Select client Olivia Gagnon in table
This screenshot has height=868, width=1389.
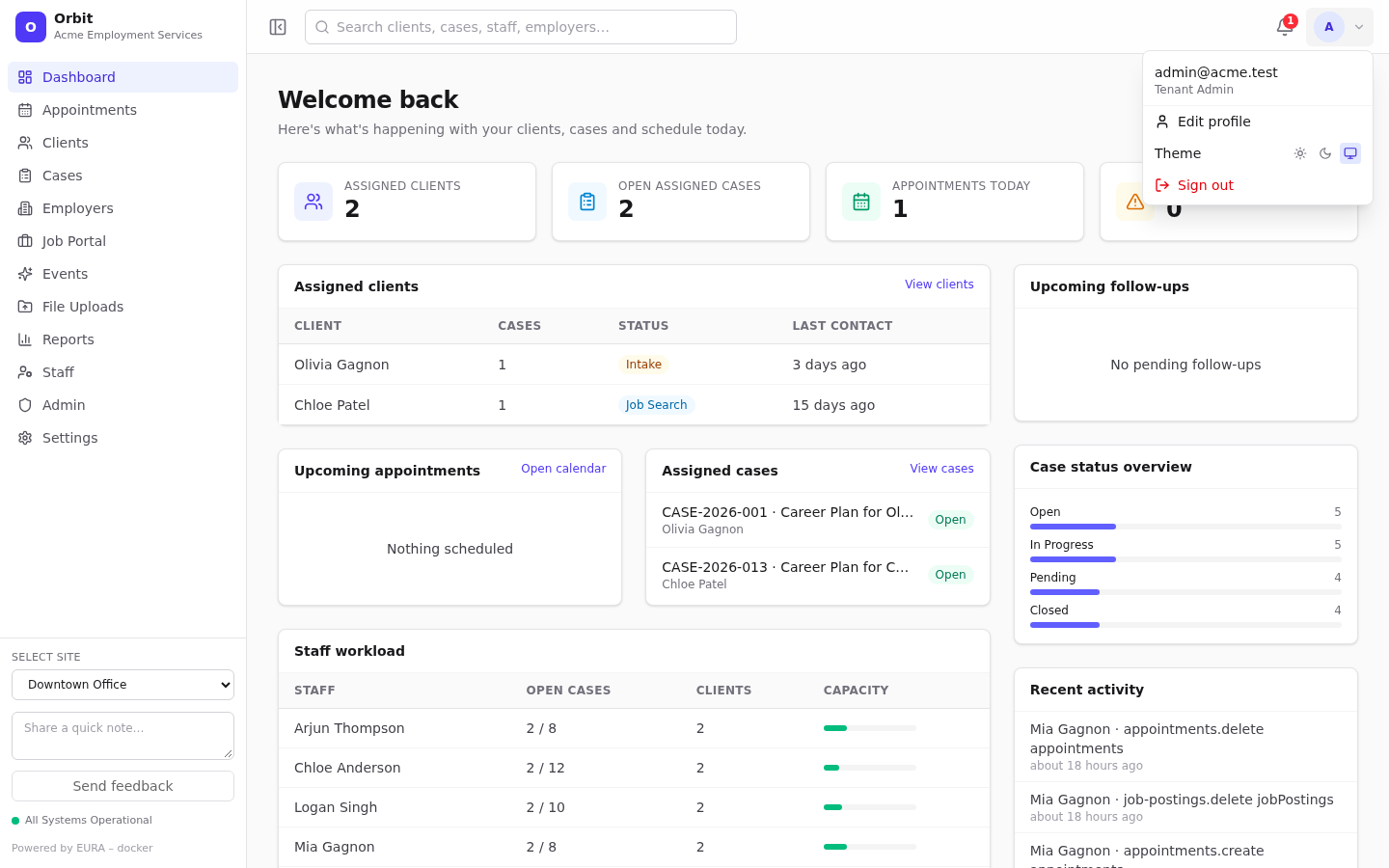coord(341,365)
